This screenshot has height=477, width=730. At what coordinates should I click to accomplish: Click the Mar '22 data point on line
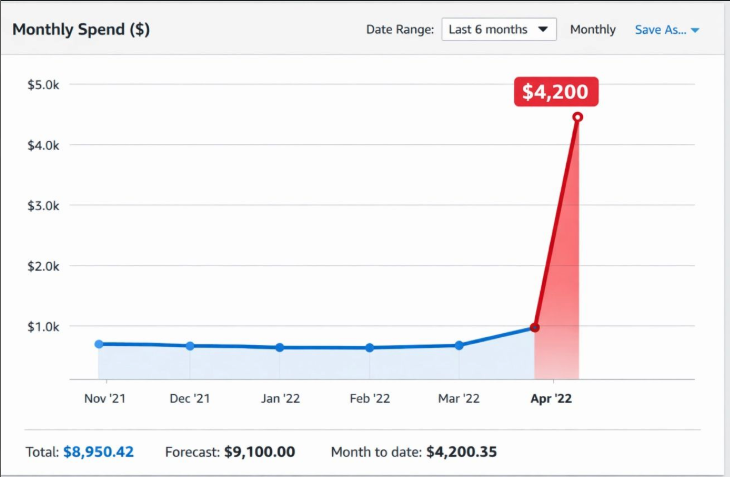coord(459,345)
